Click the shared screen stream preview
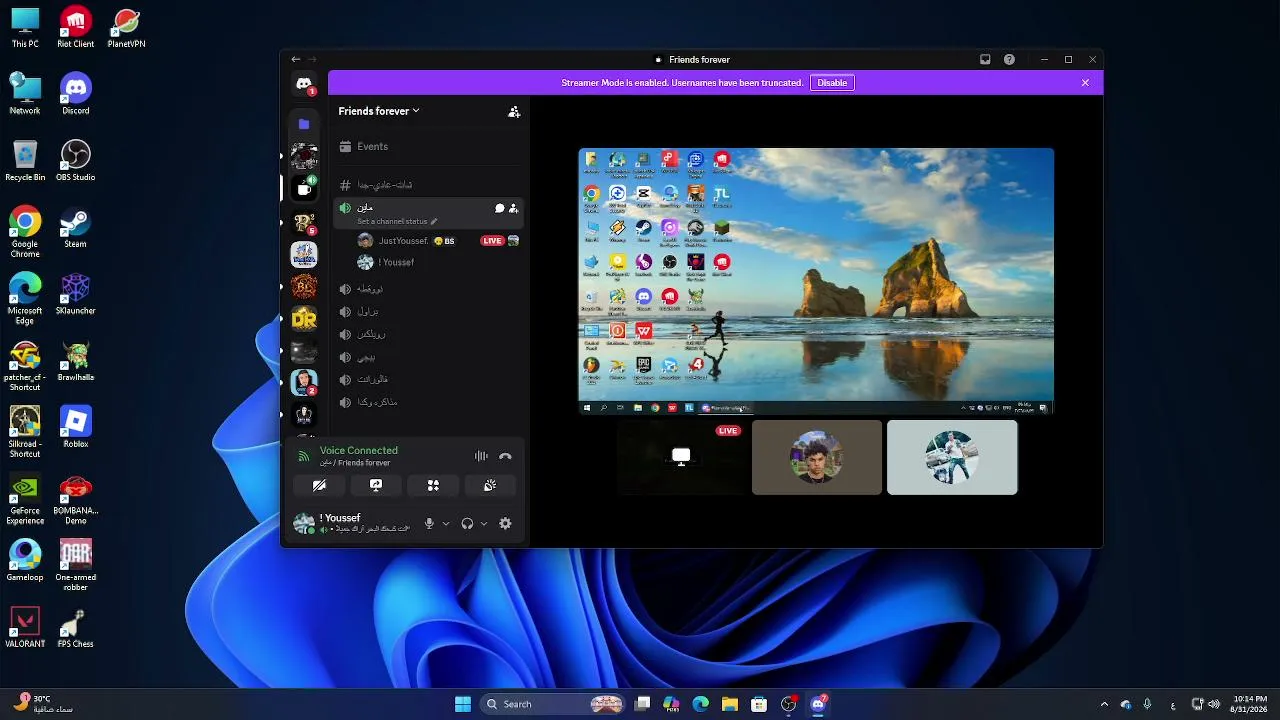The height and width of the screenshot is (720, 1280). 816,281
